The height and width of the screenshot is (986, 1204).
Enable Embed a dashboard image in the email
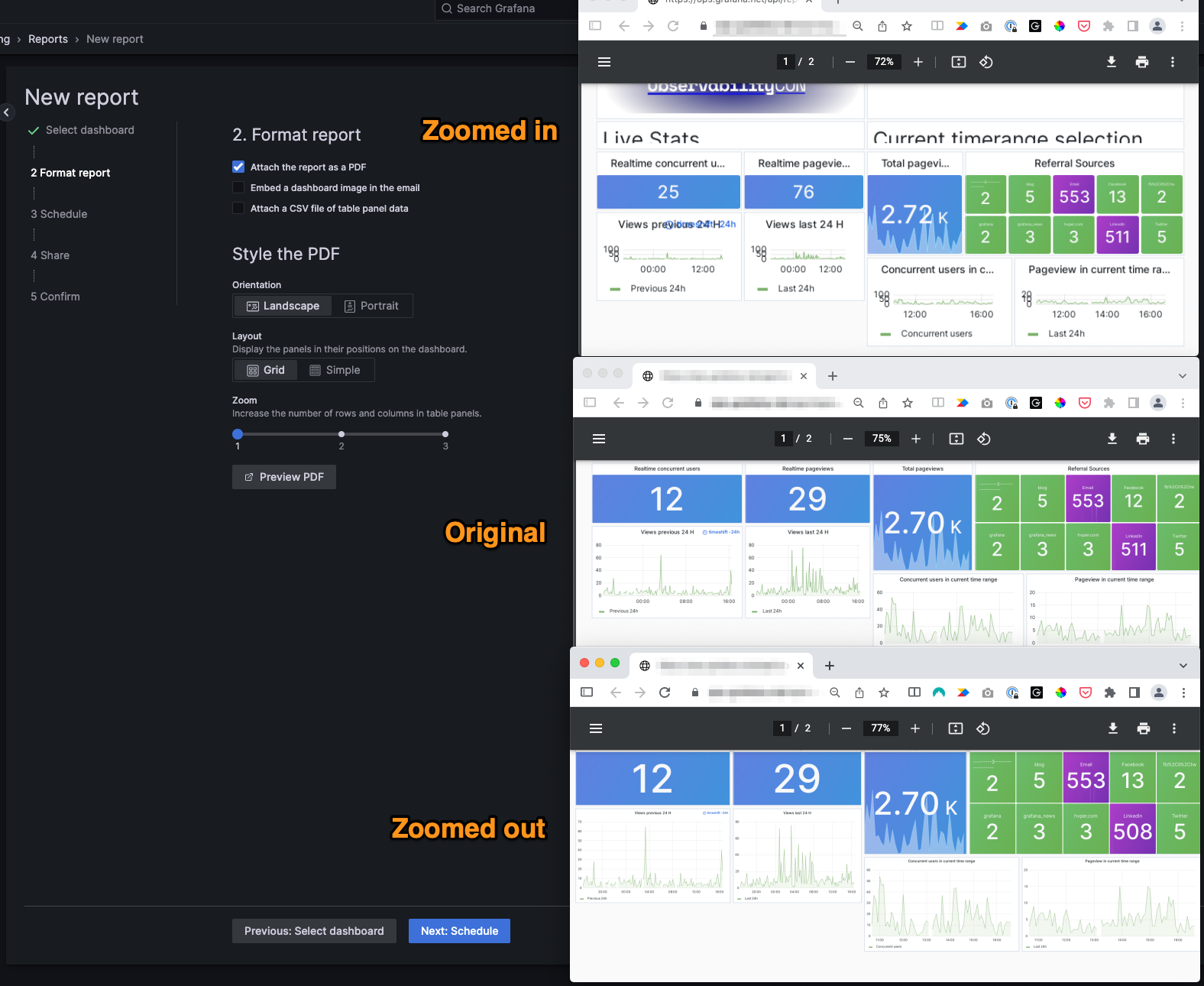pos(238,187)
